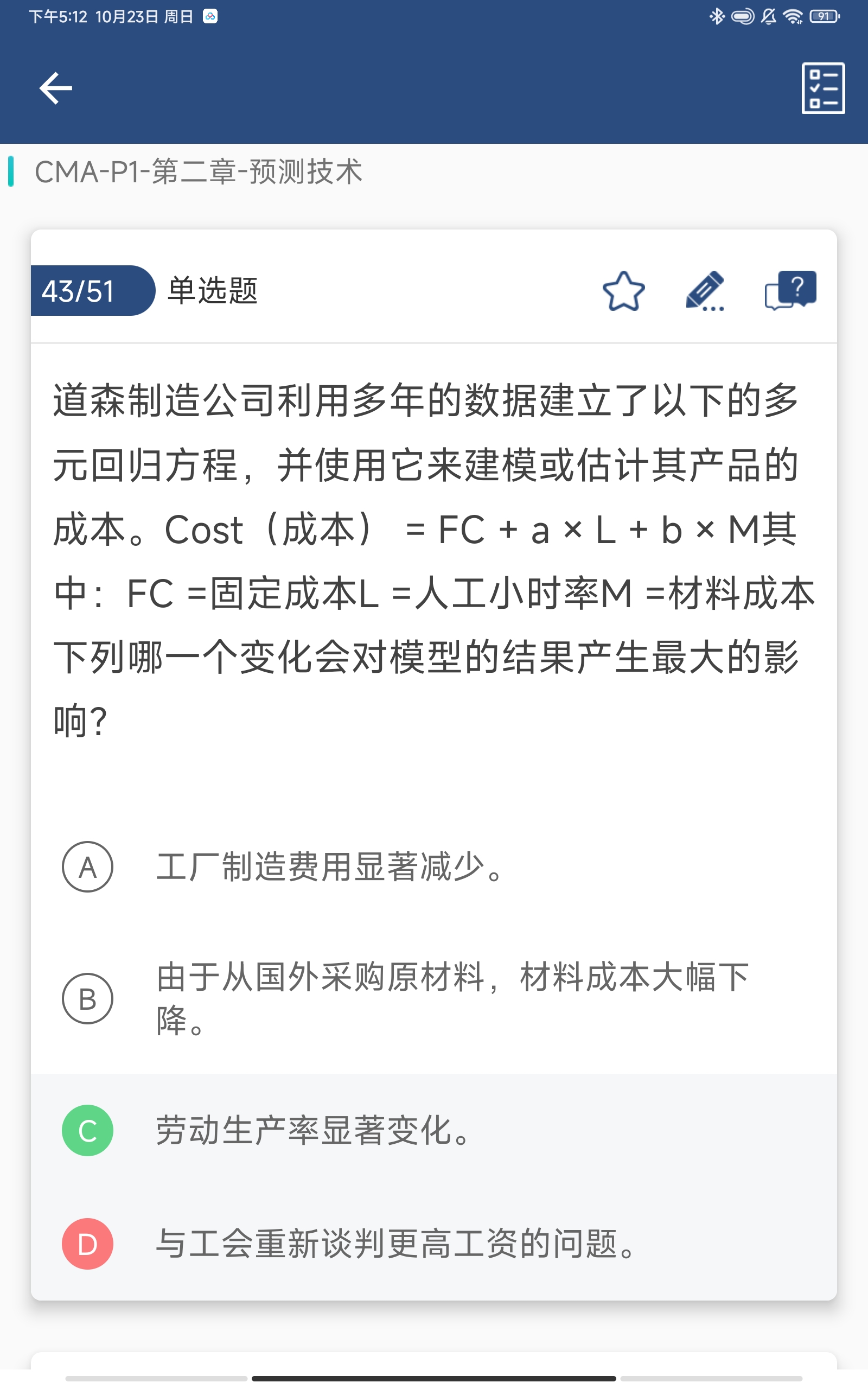
Task: Tap the CMA-P1 chapter title heading
Action: [x=198, y=171]
